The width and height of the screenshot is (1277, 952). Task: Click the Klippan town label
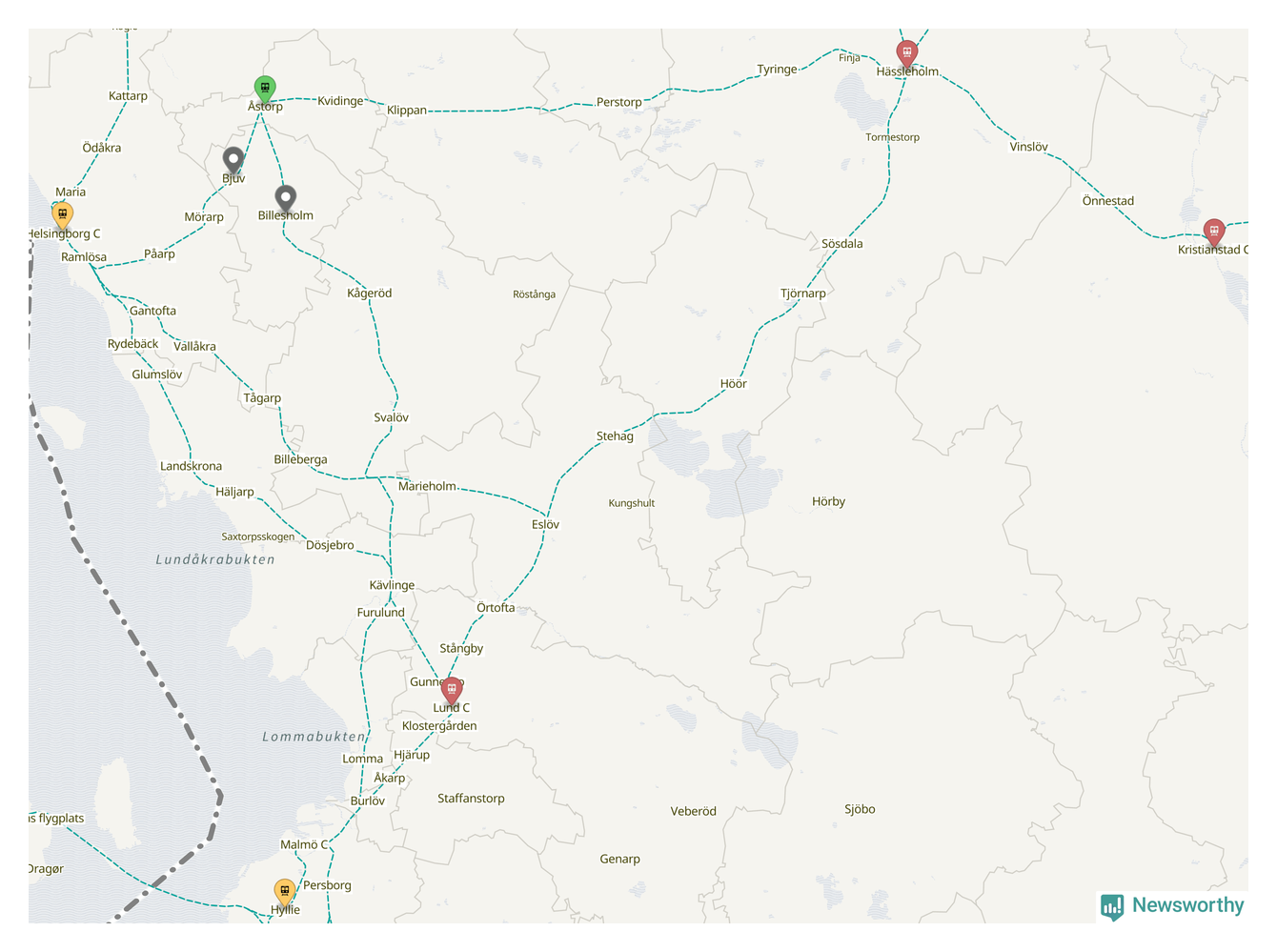click(x=407, y=111)
